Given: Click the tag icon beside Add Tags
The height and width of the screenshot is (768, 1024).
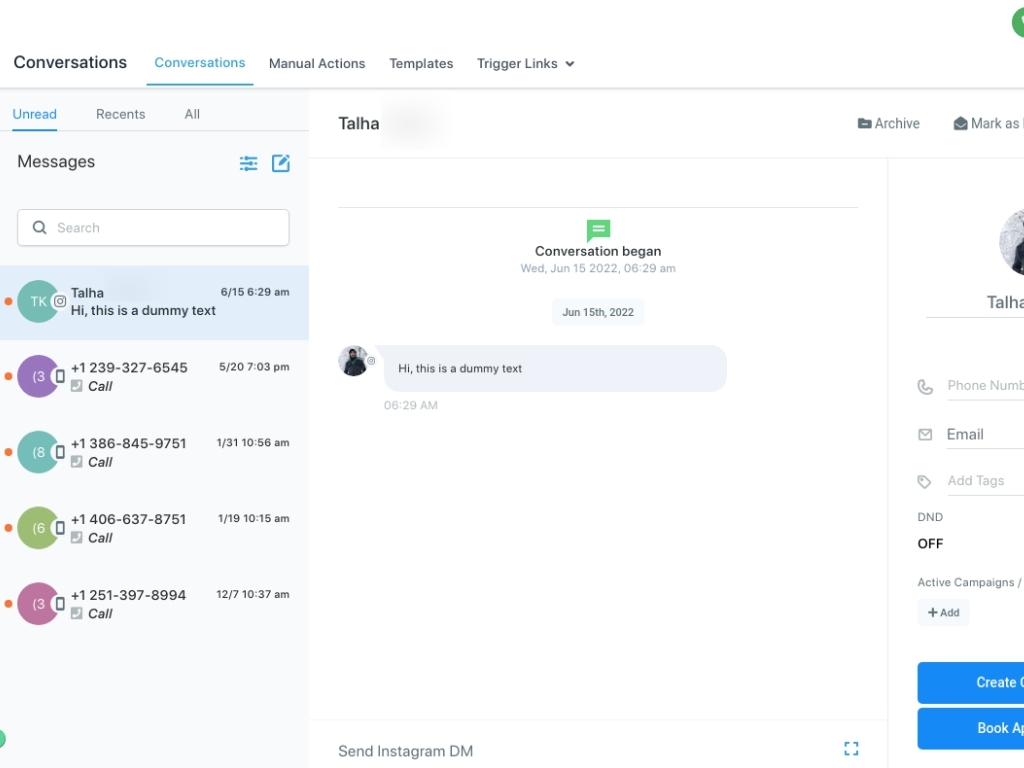Looking at the screenshot, I should pos(924,482).
